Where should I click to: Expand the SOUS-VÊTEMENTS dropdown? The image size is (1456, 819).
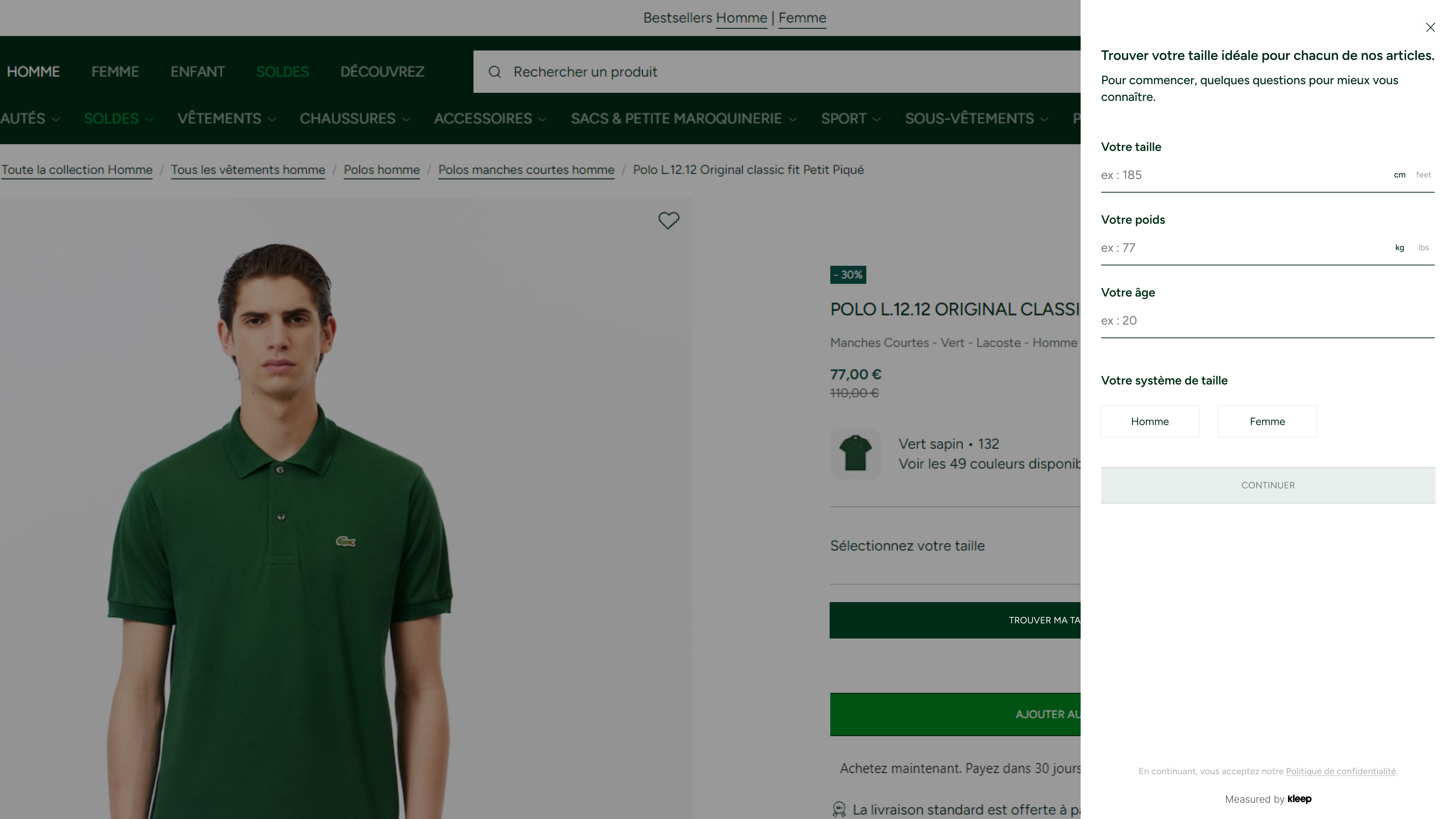977,119
